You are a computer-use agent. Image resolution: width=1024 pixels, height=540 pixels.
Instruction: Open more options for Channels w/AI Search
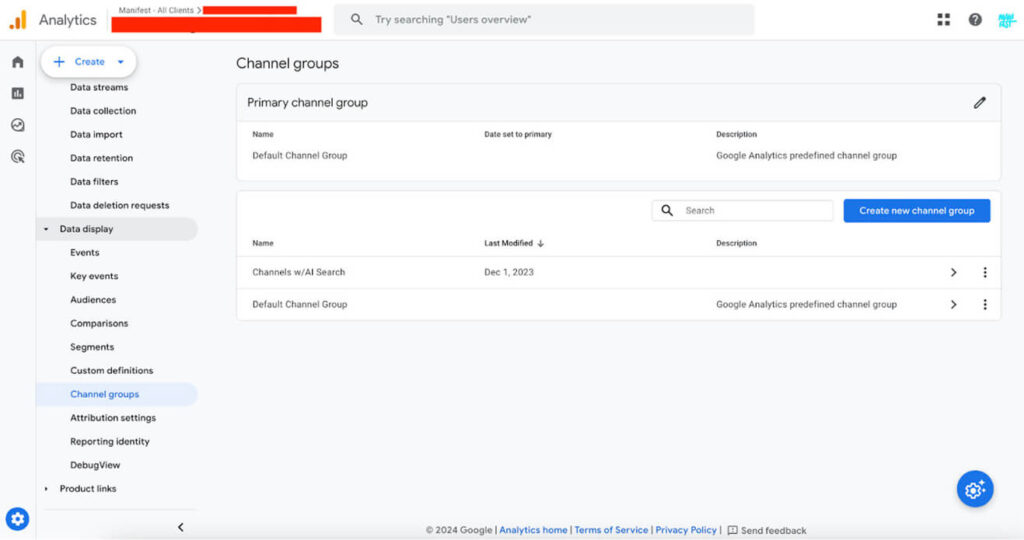tap(985, 272)
